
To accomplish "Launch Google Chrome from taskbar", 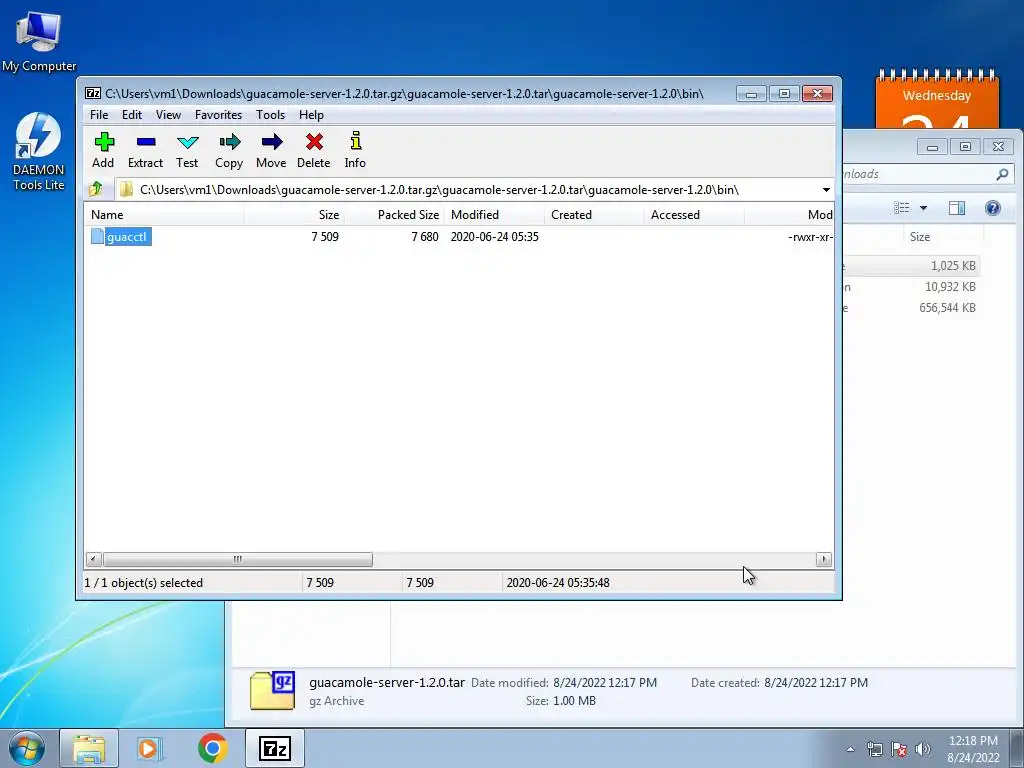I will click(213, 748).
